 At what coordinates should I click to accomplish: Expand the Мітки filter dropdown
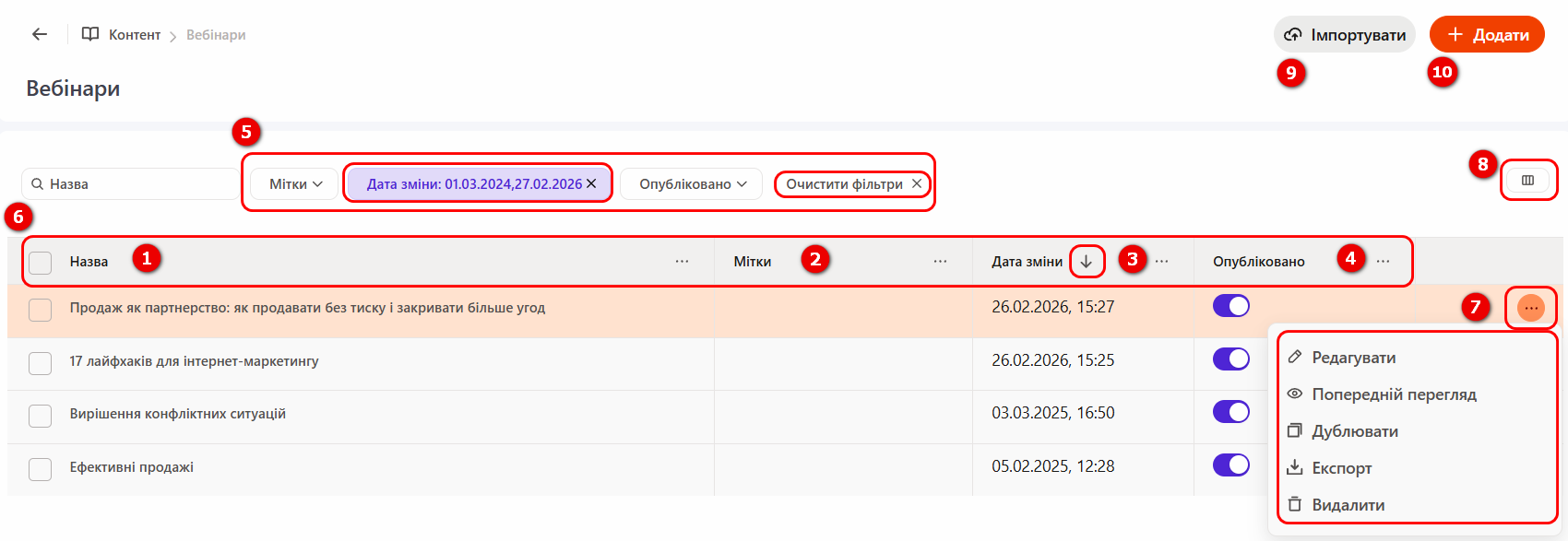(295, 184)
